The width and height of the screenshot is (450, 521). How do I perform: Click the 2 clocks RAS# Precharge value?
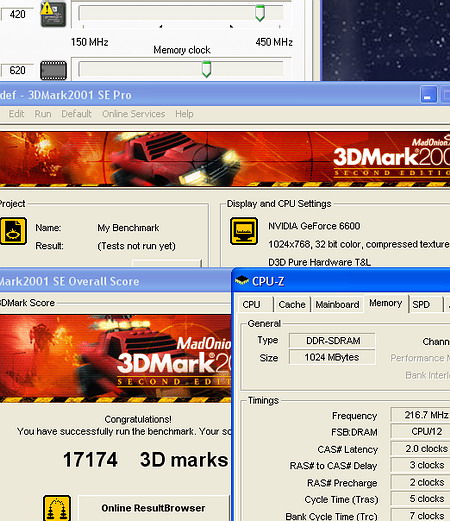pos(420,482)
